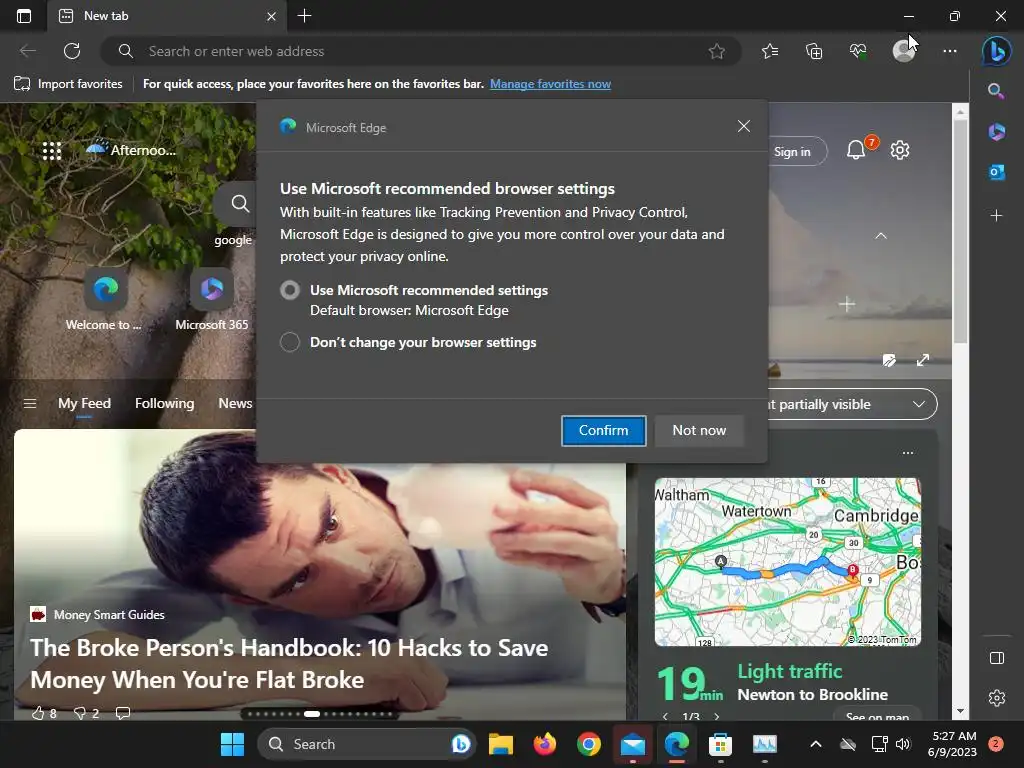Open See on map button
This screenshot has width=1024, height=768.
877,716
